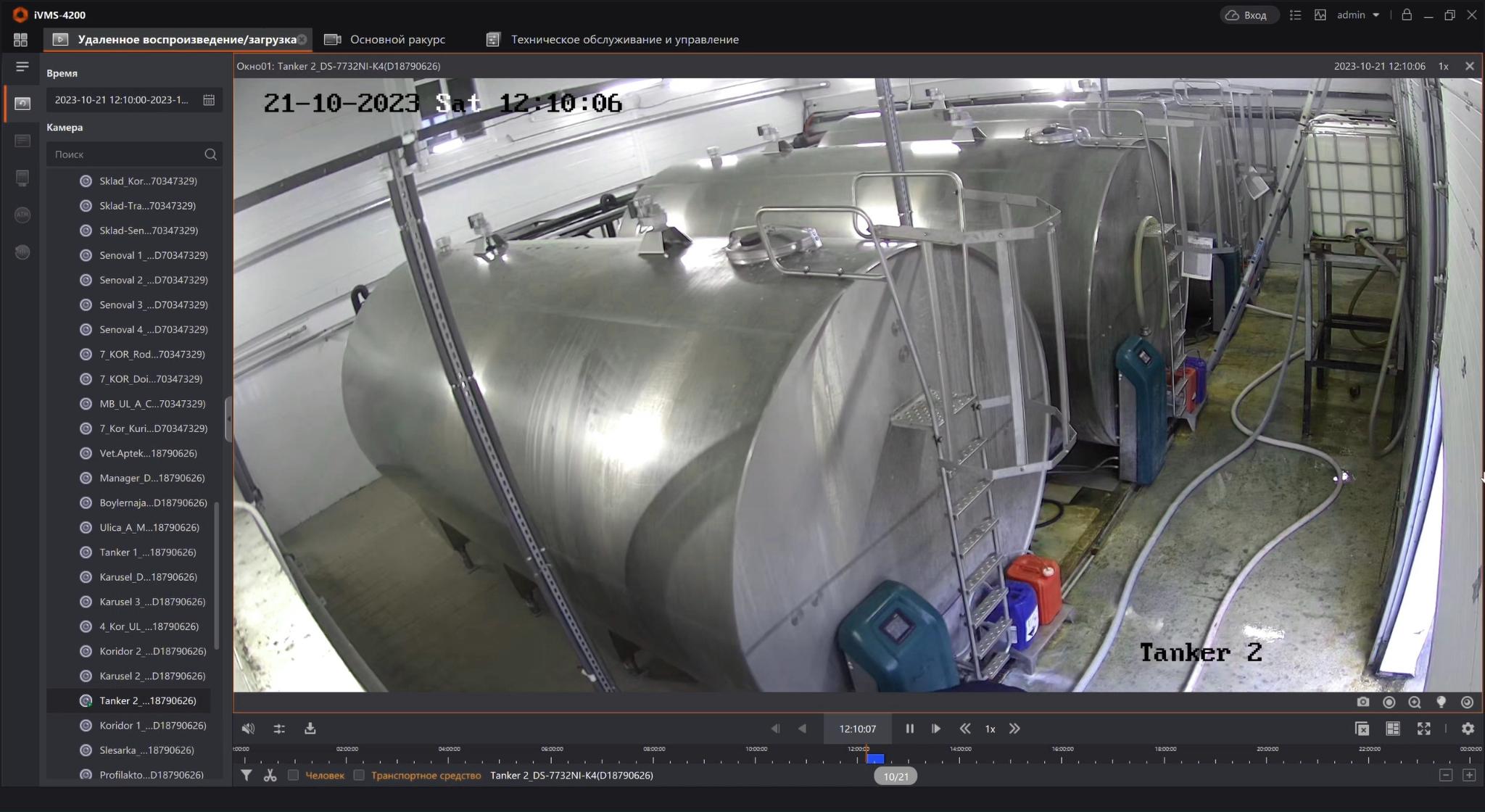Image resolution: width=1485 pixels, height=812 pixels.
Task: Open synchronous playback settings icon
Action: tap(279, 729)
